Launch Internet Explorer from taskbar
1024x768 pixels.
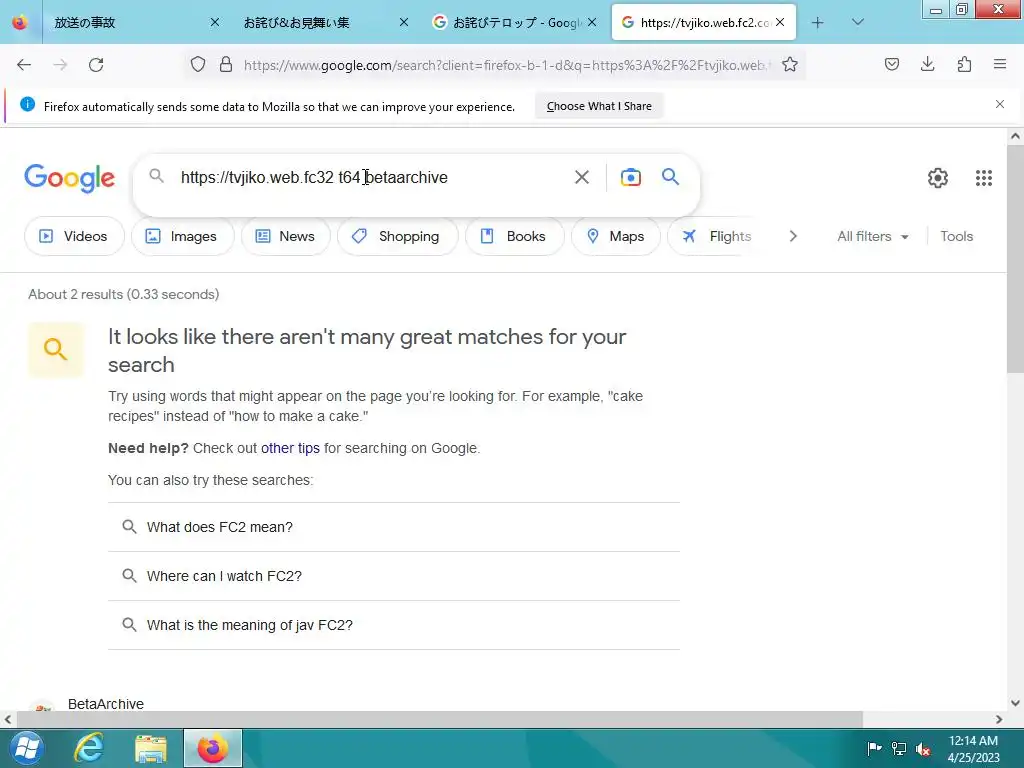tap(88, 748)
